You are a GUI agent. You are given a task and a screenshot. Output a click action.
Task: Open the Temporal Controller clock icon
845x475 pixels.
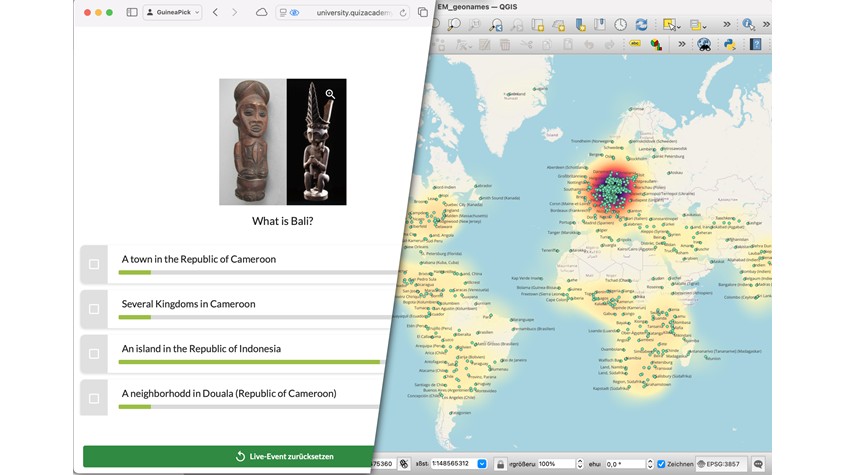coord(620,24)
